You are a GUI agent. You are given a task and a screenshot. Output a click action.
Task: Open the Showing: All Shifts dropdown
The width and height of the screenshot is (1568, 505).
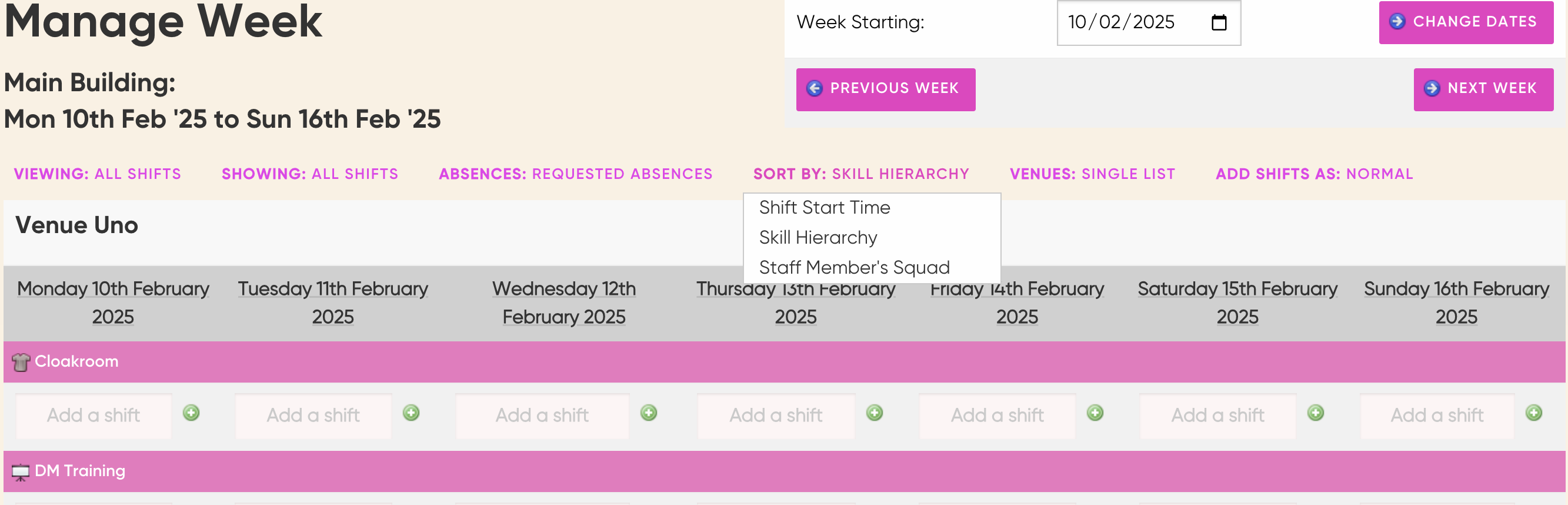[309, 174]
